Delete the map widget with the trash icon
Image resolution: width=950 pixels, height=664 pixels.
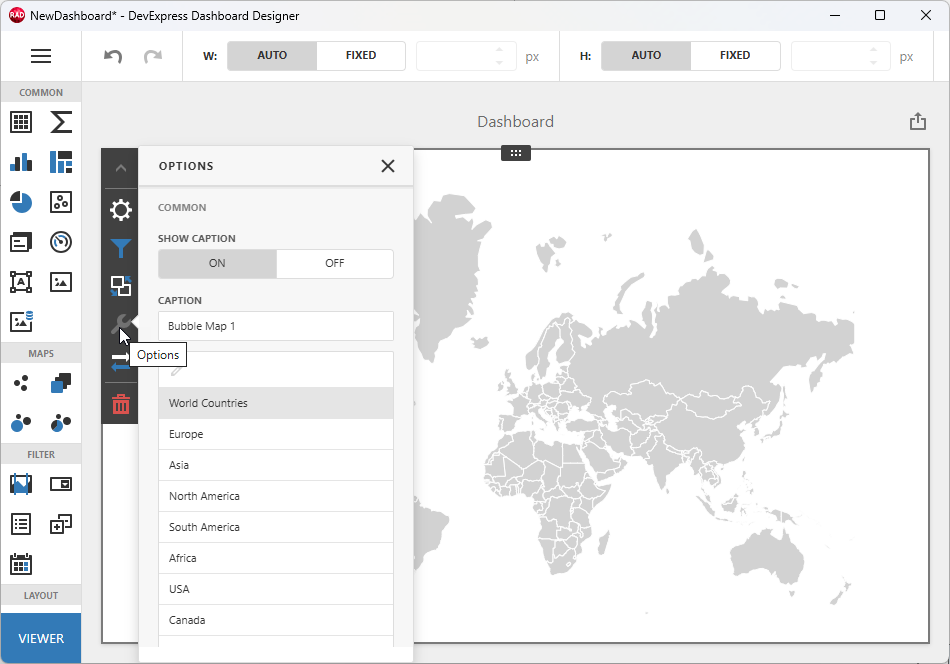pyautogui.click(x=120, y=404)
